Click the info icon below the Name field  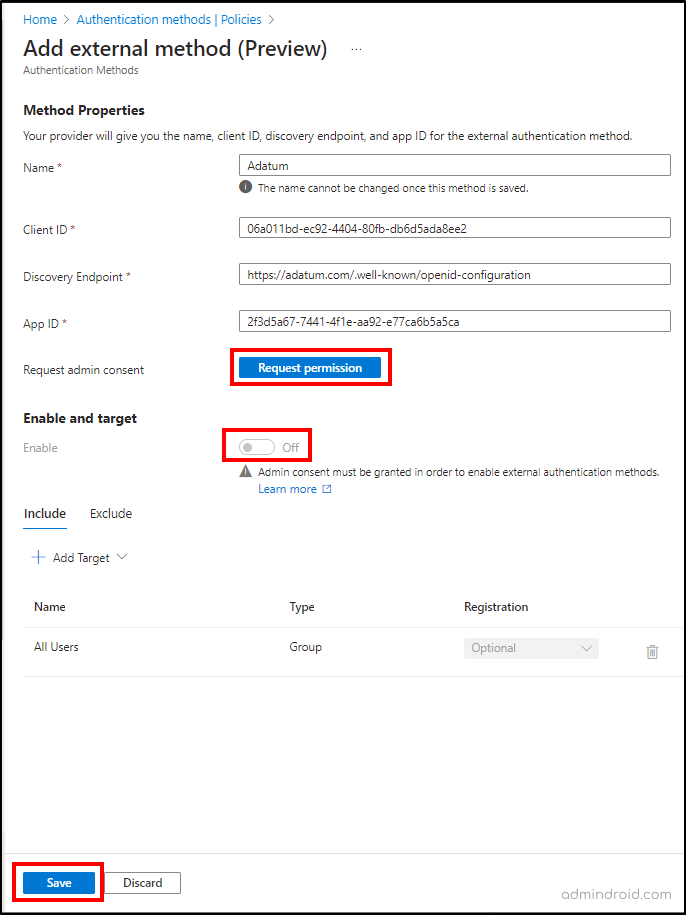point(244,188)
